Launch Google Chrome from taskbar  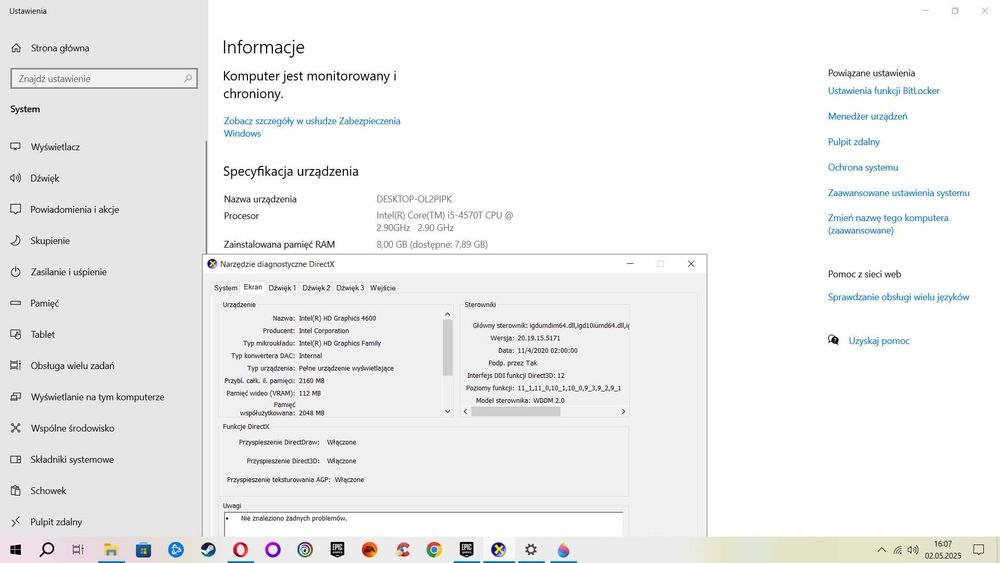(434, 550)
